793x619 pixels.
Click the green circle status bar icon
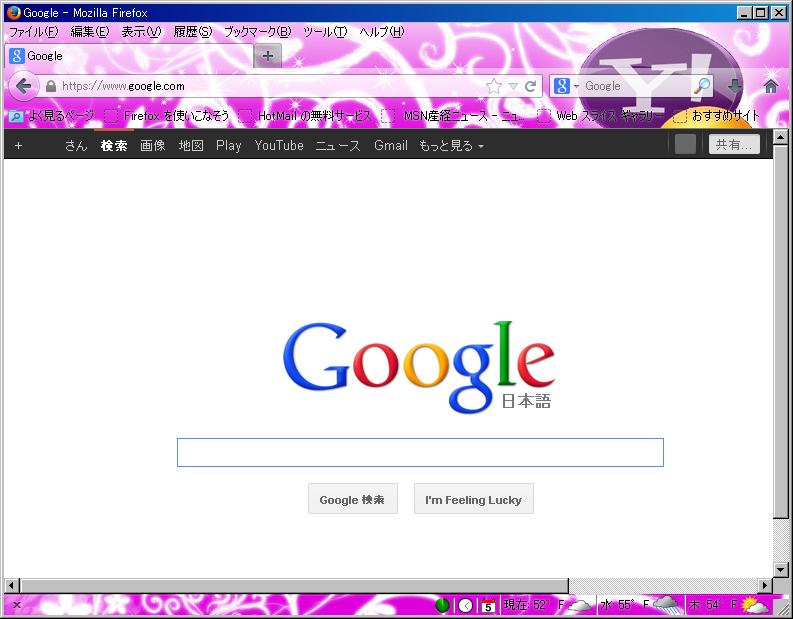pyautogui.click(x=442, y=605)
